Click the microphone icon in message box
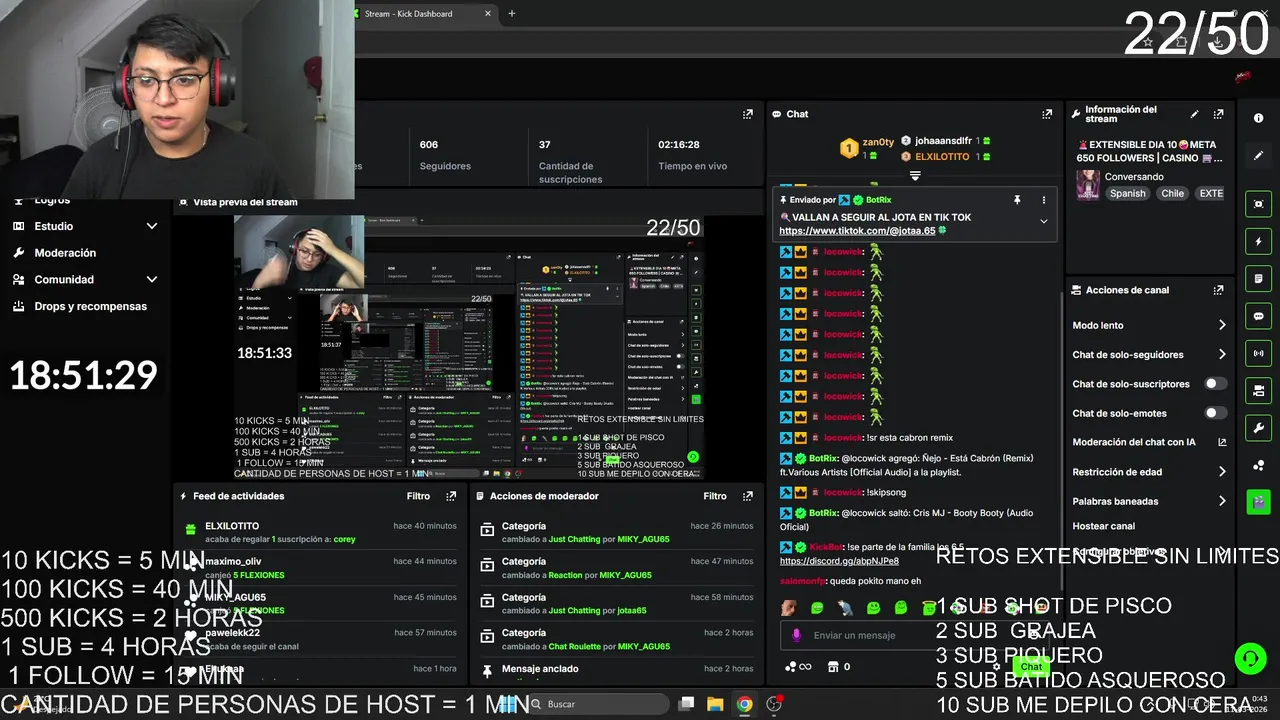Screen dimensions: 1280x720 [797, 635]
